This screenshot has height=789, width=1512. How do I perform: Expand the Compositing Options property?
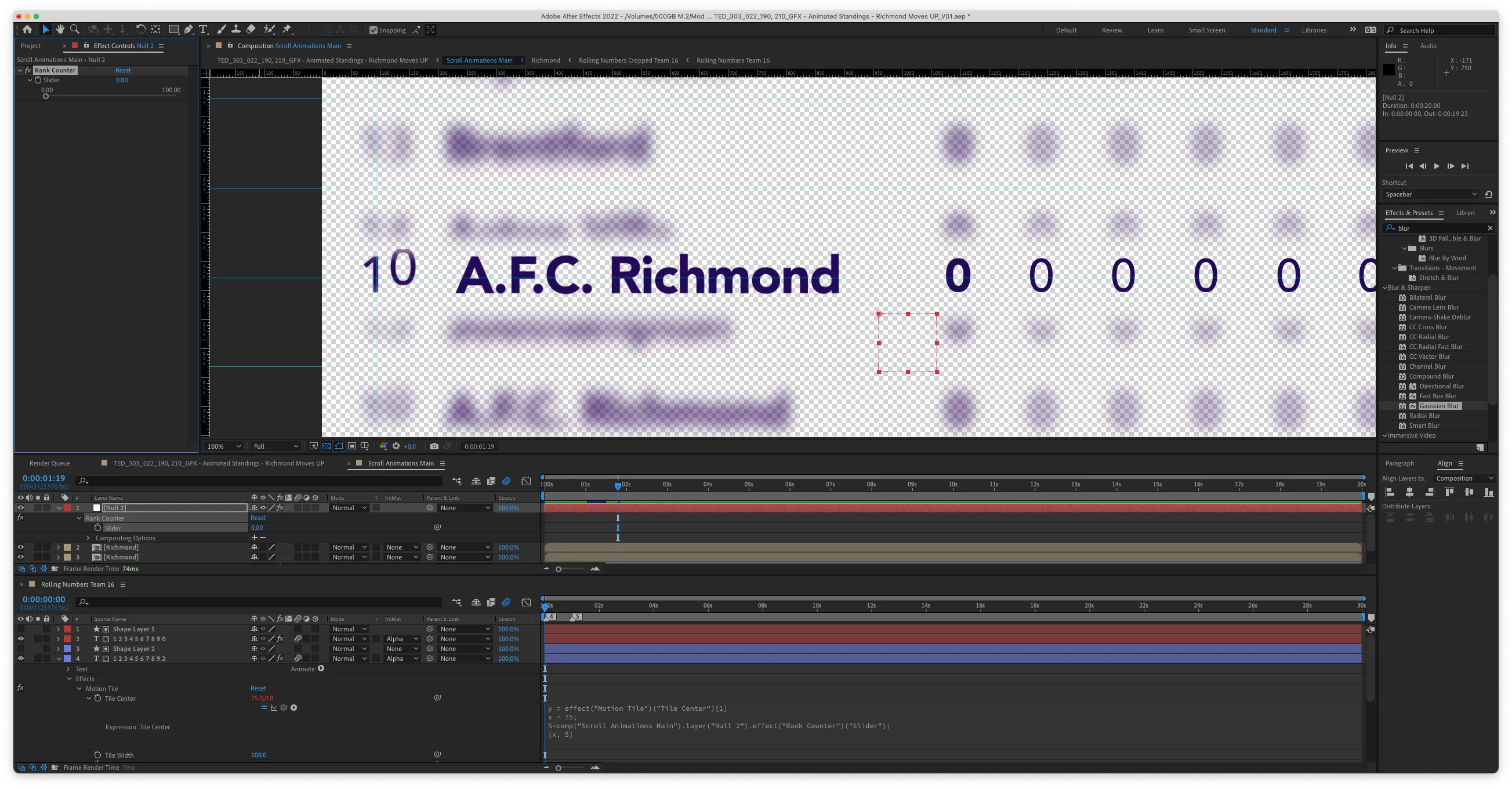(x=89, y=538)
